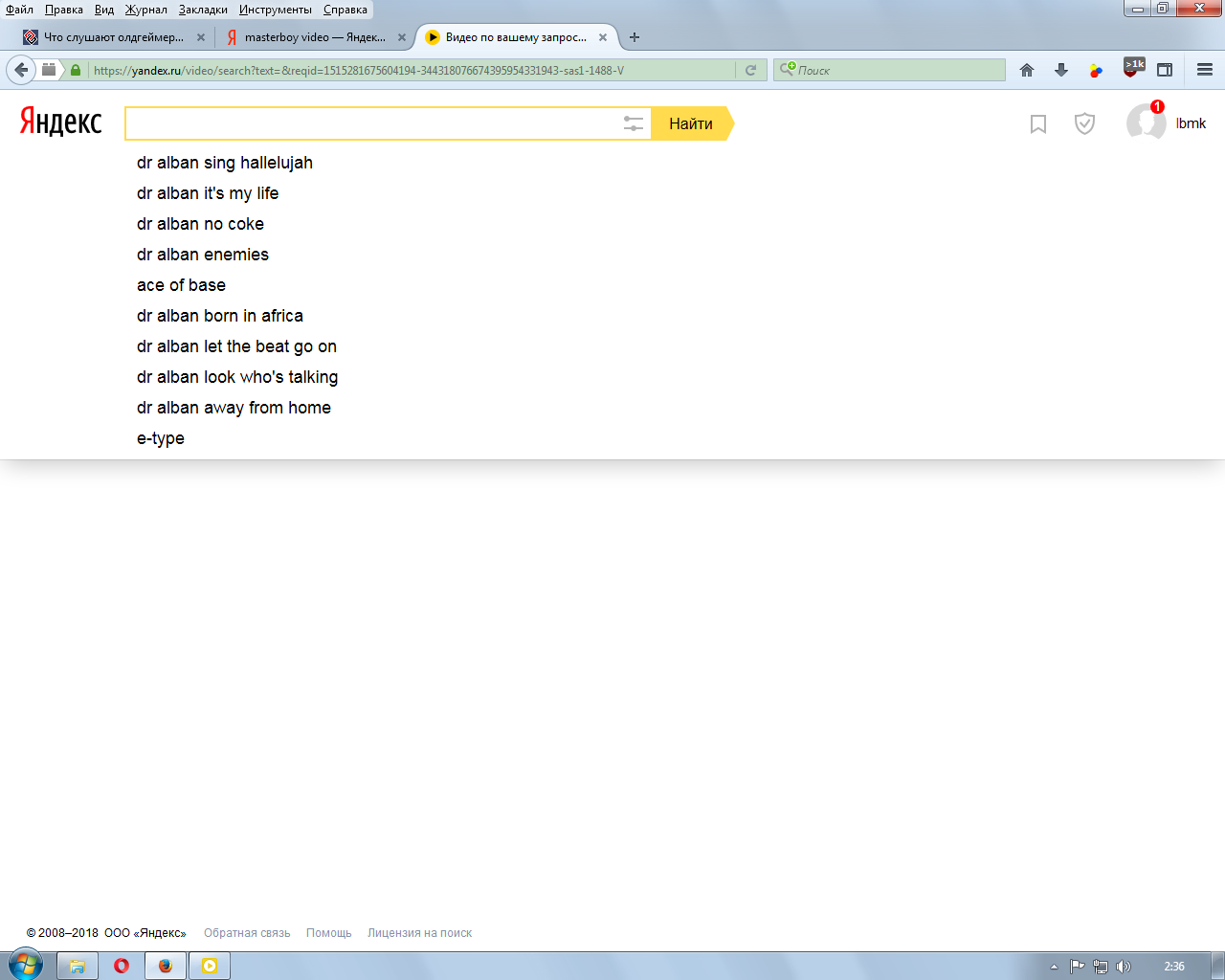The height and width of the screenshot is (980, 1225).
Task: Reload the page with the refresh icon
Action: point(751,70)
